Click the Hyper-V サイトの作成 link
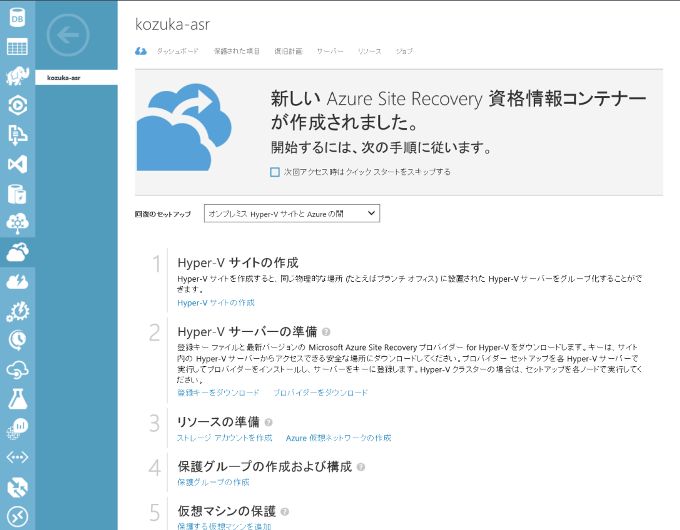The height and width of the screenshot is (530, 680). (216, 303)
